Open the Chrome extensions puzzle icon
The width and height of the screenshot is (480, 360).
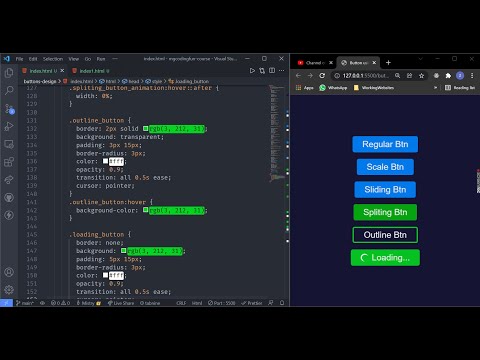tap(448, 76)
